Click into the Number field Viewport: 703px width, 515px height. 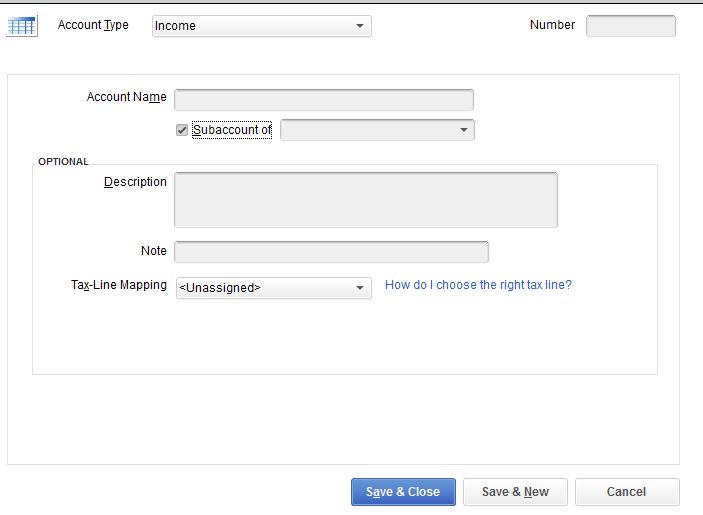click(x=630, y=26)
